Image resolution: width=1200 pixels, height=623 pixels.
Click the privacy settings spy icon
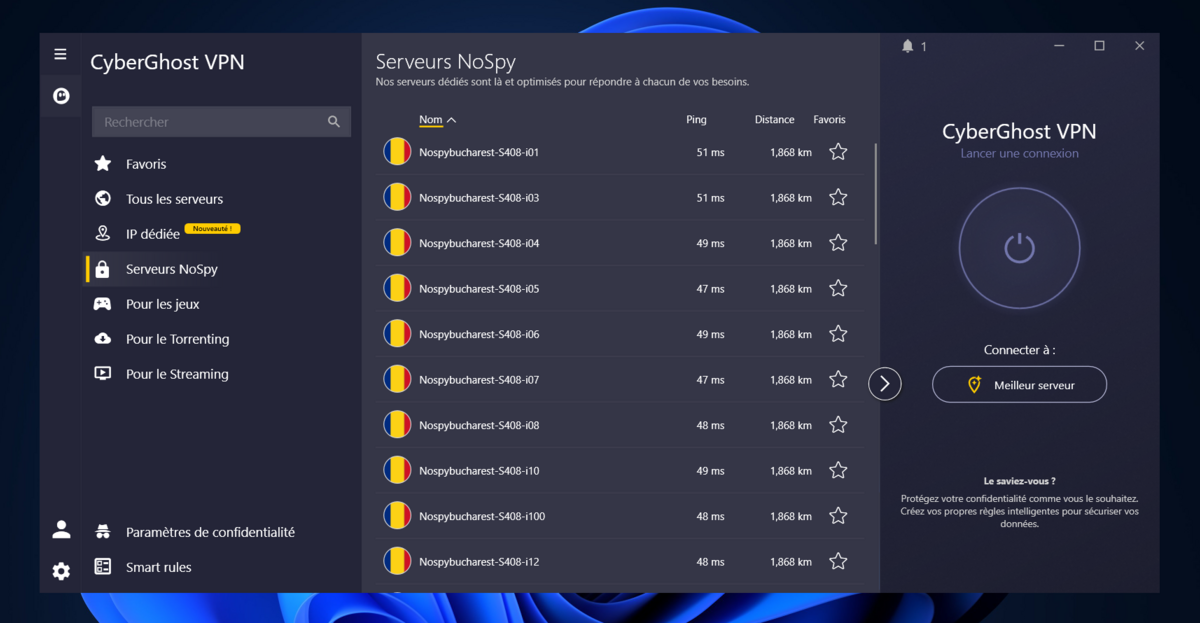pyautogui.click(x=102, y=531)
